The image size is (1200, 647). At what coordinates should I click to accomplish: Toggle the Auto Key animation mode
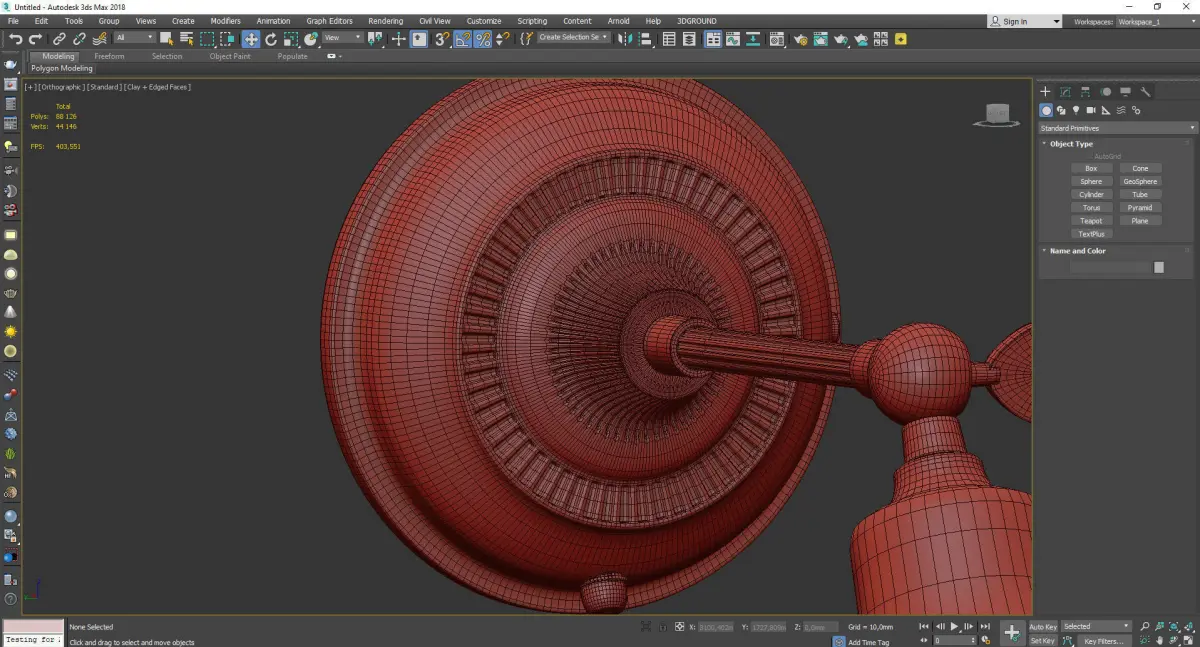coord(1042,627)
